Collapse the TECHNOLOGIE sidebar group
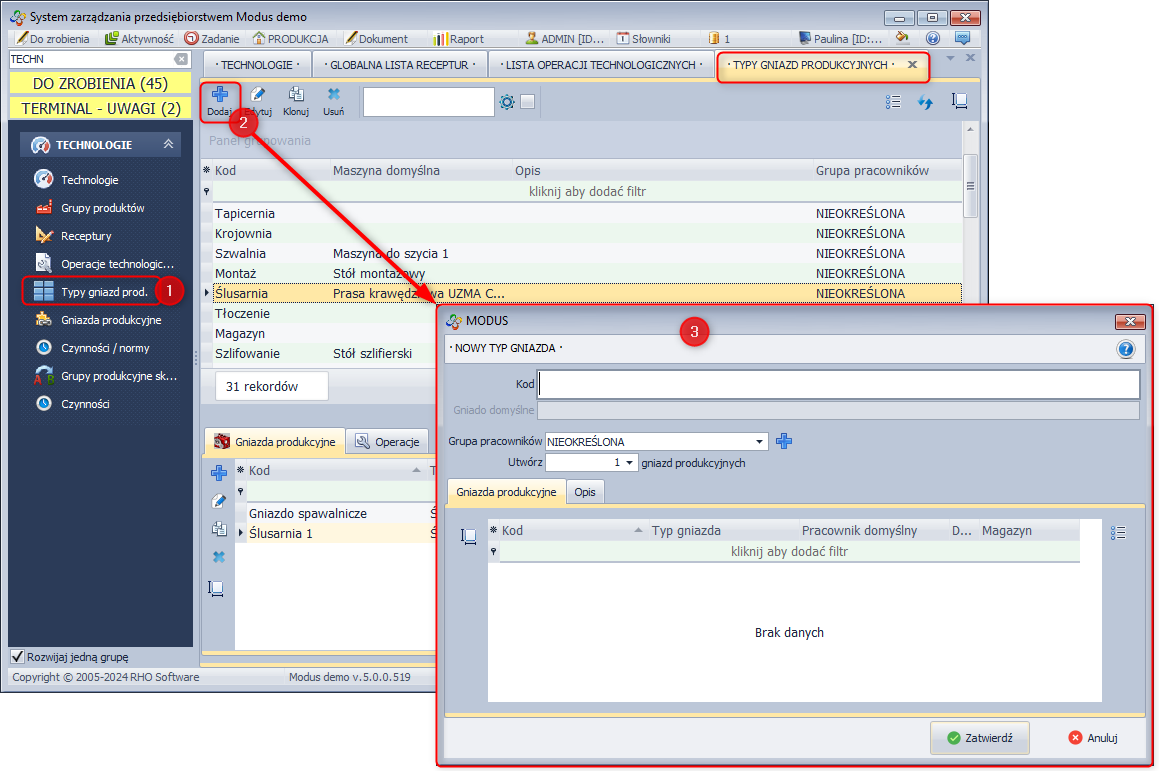 168,145
